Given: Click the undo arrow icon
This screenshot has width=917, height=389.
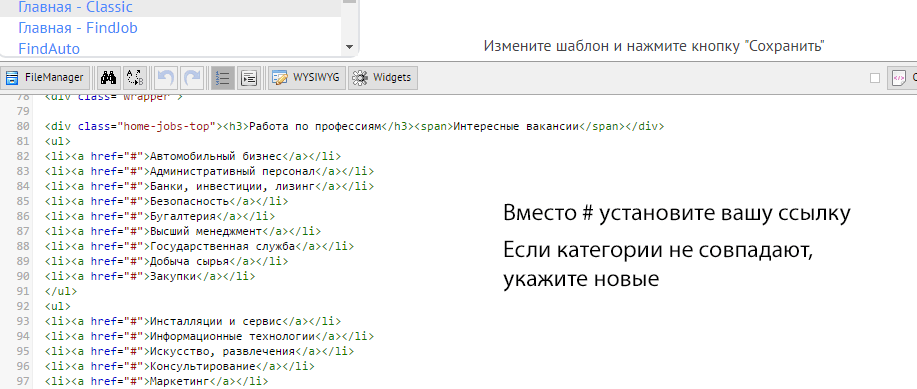Looking at the screenshot, I should (x=166, y=77).
